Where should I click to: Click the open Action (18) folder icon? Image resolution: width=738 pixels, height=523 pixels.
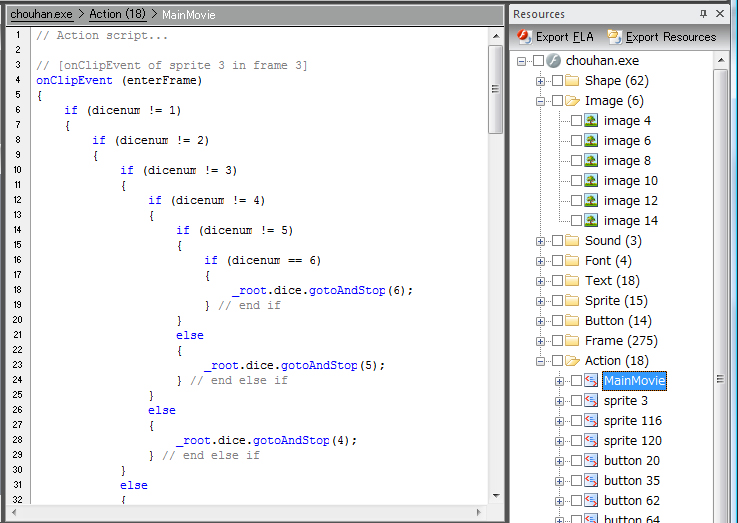(x=572, y=361)
